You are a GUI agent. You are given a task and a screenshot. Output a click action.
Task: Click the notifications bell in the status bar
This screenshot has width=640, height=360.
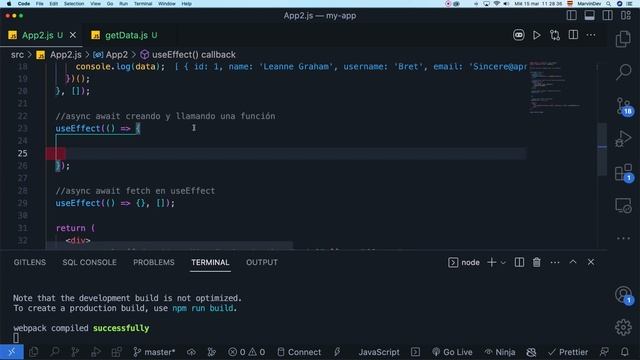click(625, 352)
